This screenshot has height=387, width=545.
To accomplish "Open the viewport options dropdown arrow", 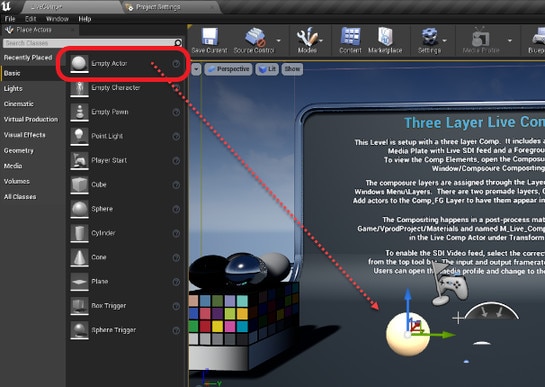I will pos(196,69).
